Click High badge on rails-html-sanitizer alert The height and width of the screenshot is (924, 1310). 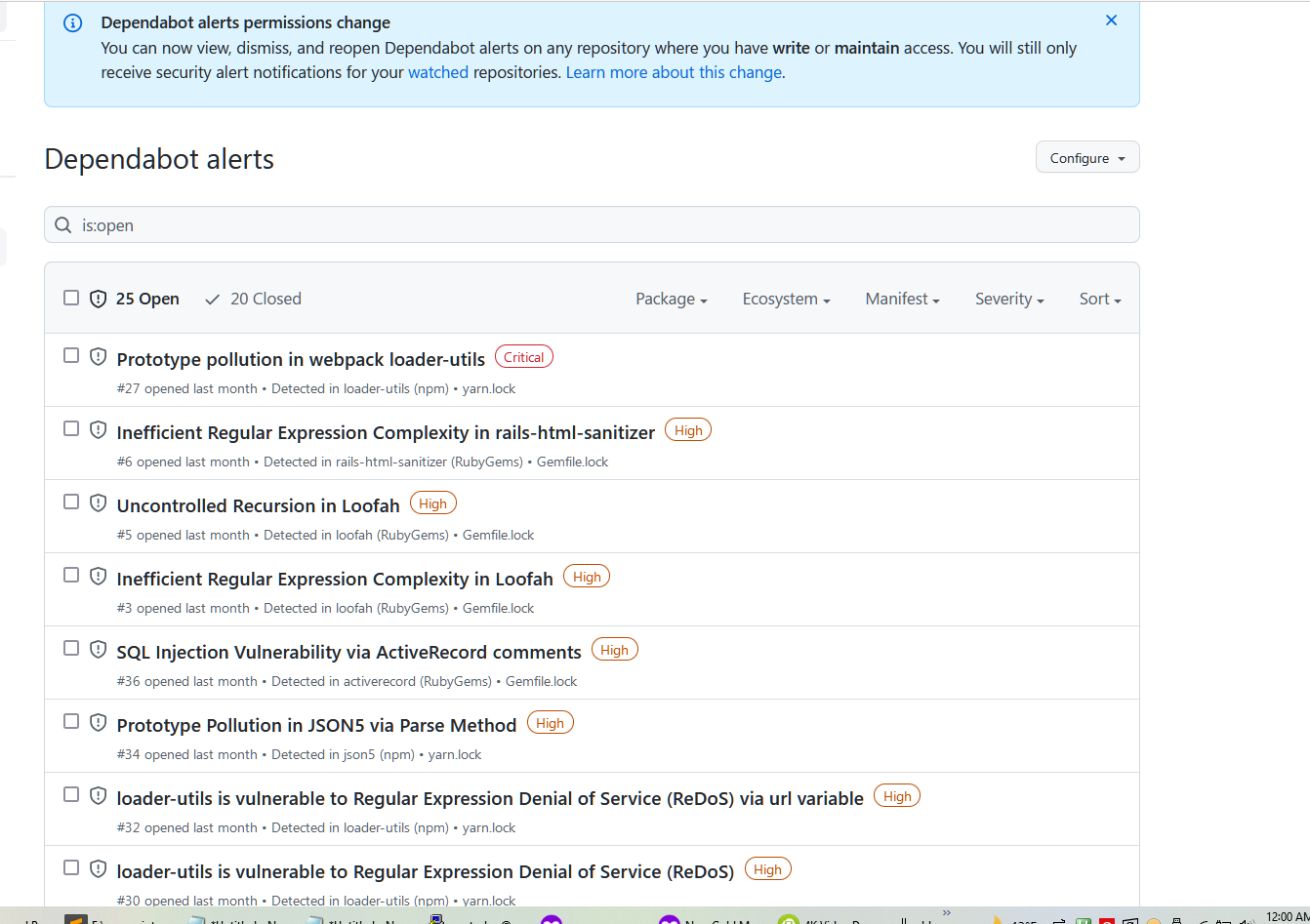688,430
